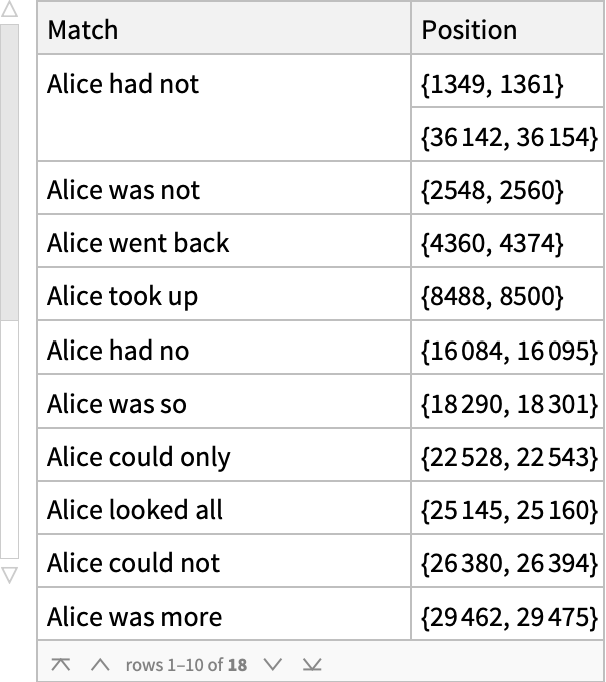Open the 'Alice had not' match cell

click(123, 84)
